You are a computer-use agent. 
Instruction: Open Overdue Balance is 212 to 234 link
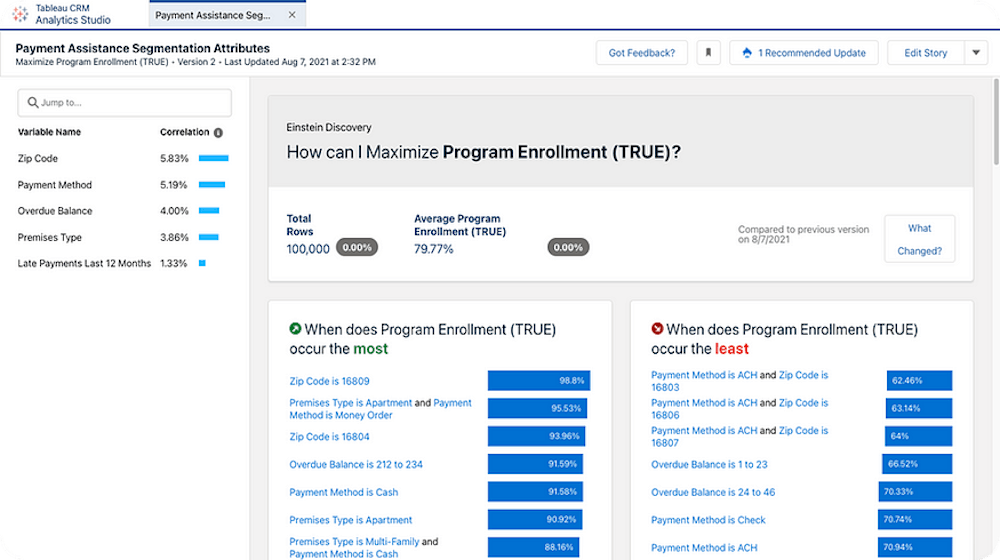(x=356, y=465)
